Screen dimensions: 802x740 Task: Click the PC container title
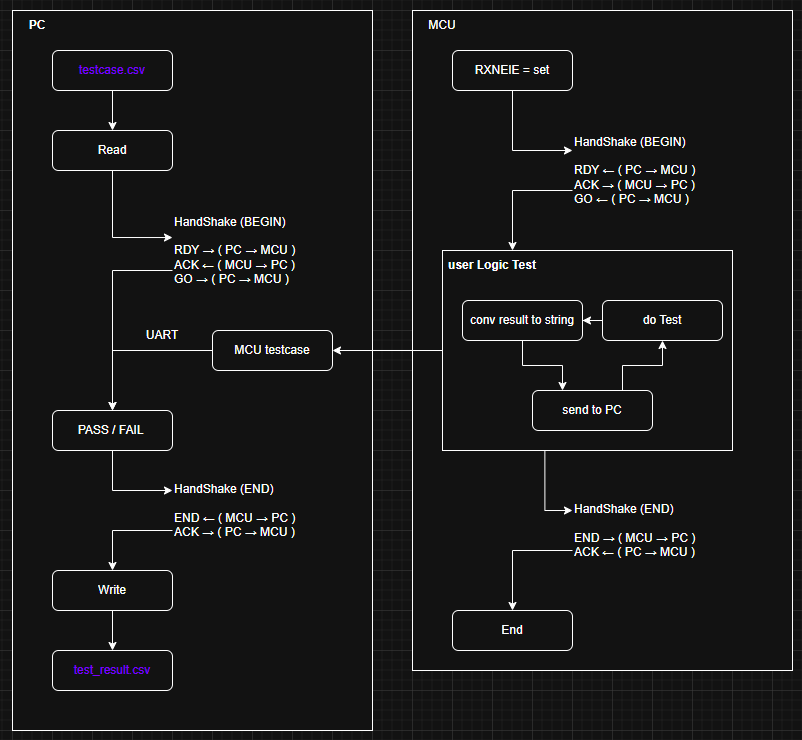coord(37,25)
